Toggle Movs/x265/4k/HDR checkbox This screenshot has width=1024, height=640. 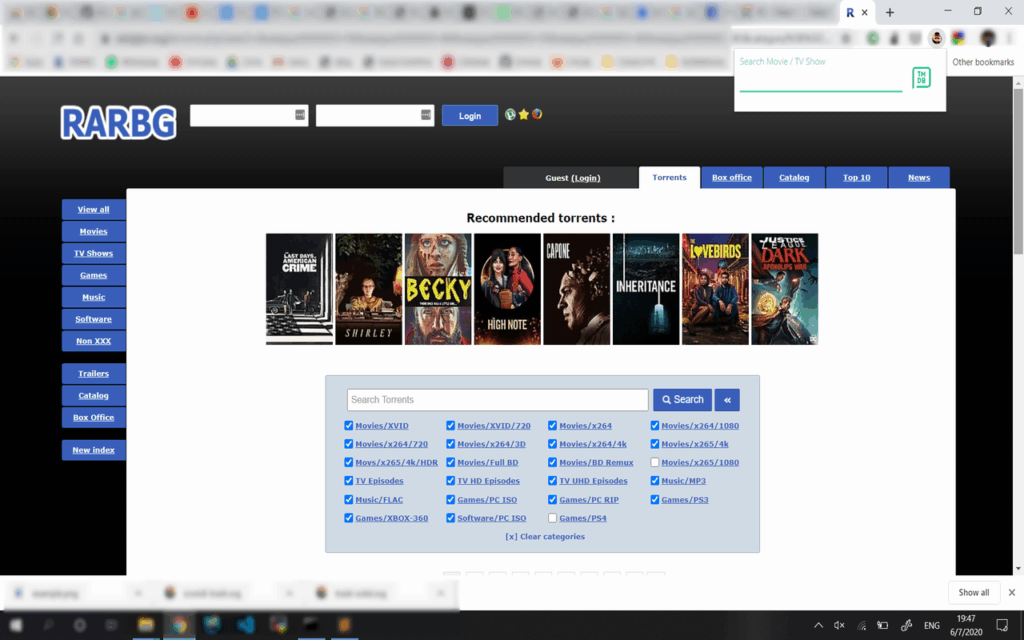click(x=349, y=462)
